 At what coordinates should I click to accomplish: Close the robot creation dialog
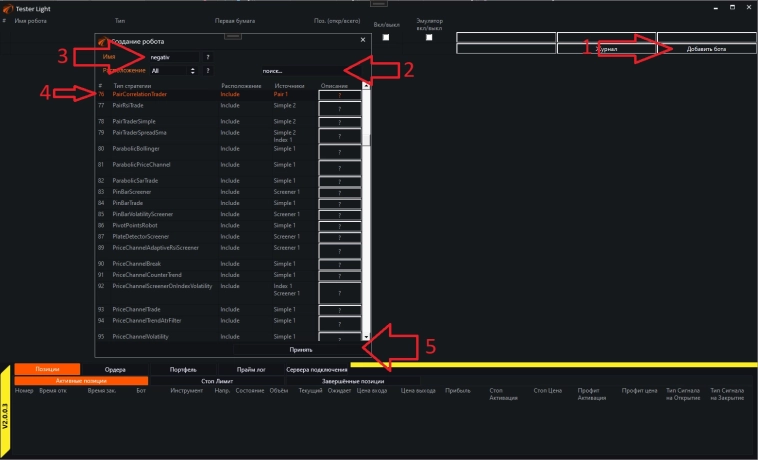point(363,40)
